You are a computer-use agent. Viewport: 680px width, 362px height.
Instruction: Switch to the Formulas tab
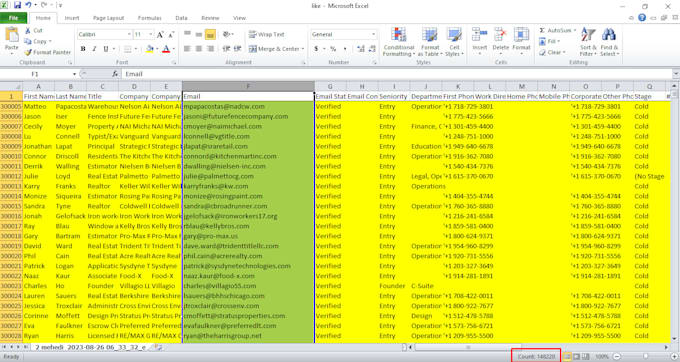click(150, 18)
